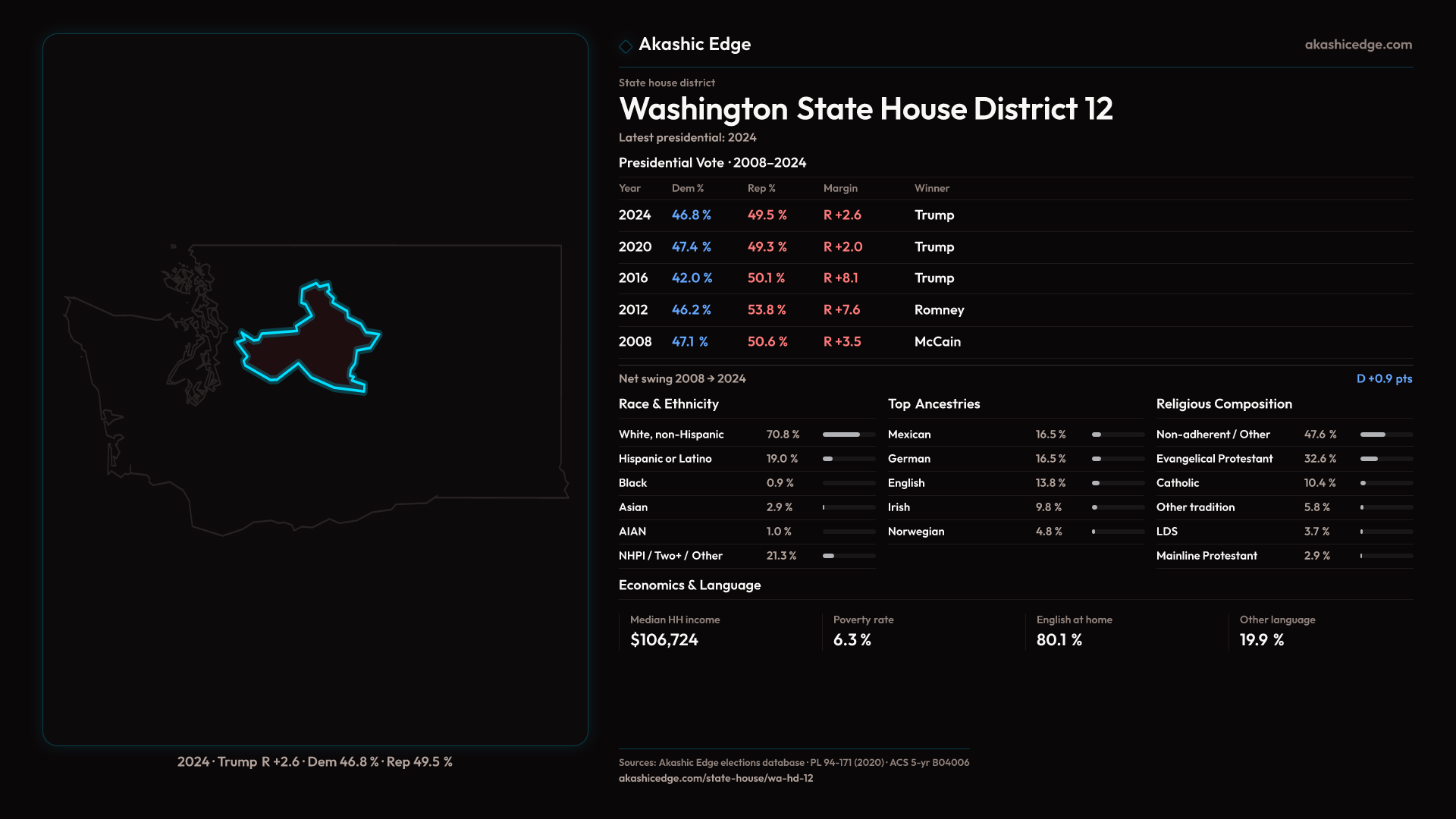
Task: Click the Mexican ancestry bar
Action: [x=1118, y=435]
